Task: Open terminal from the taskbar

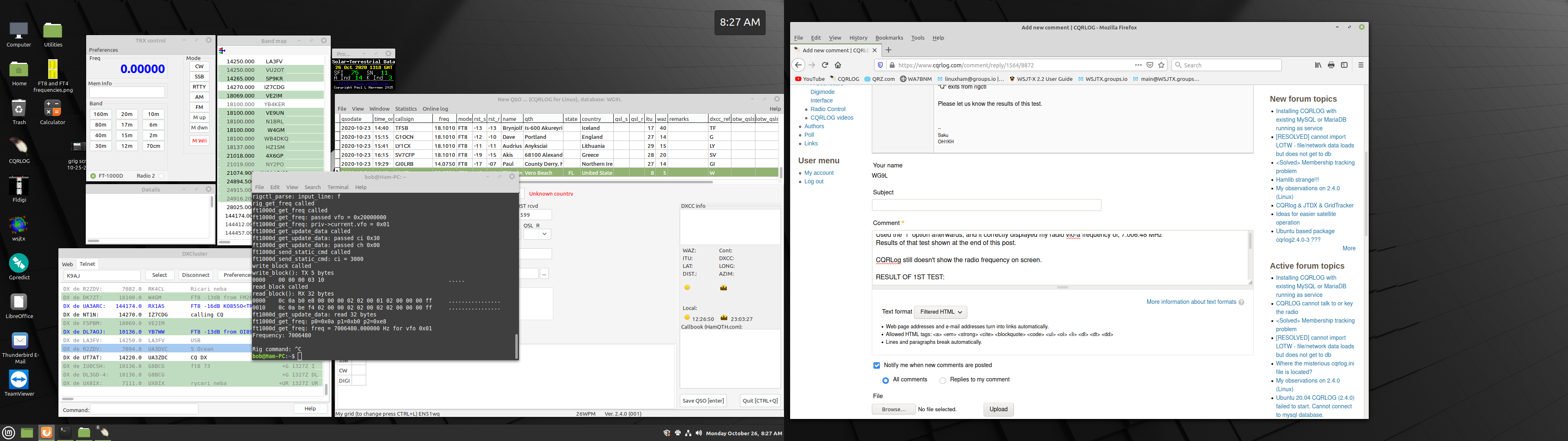Action: point(65,432)
